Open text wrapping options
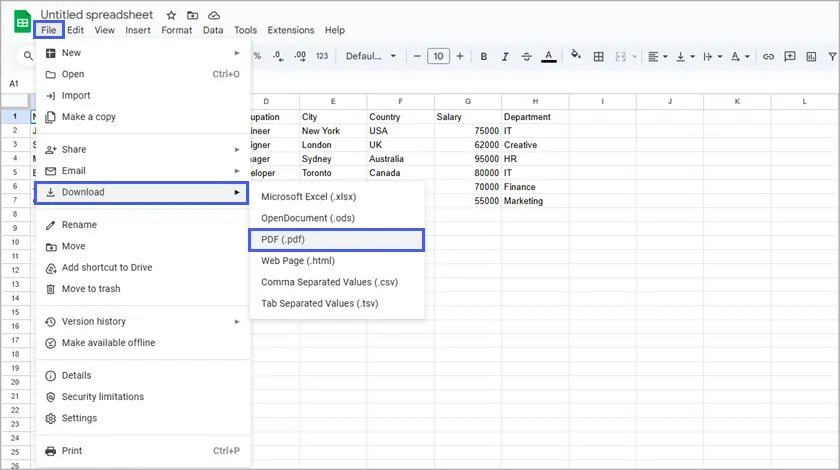 (x=712, y=56)
